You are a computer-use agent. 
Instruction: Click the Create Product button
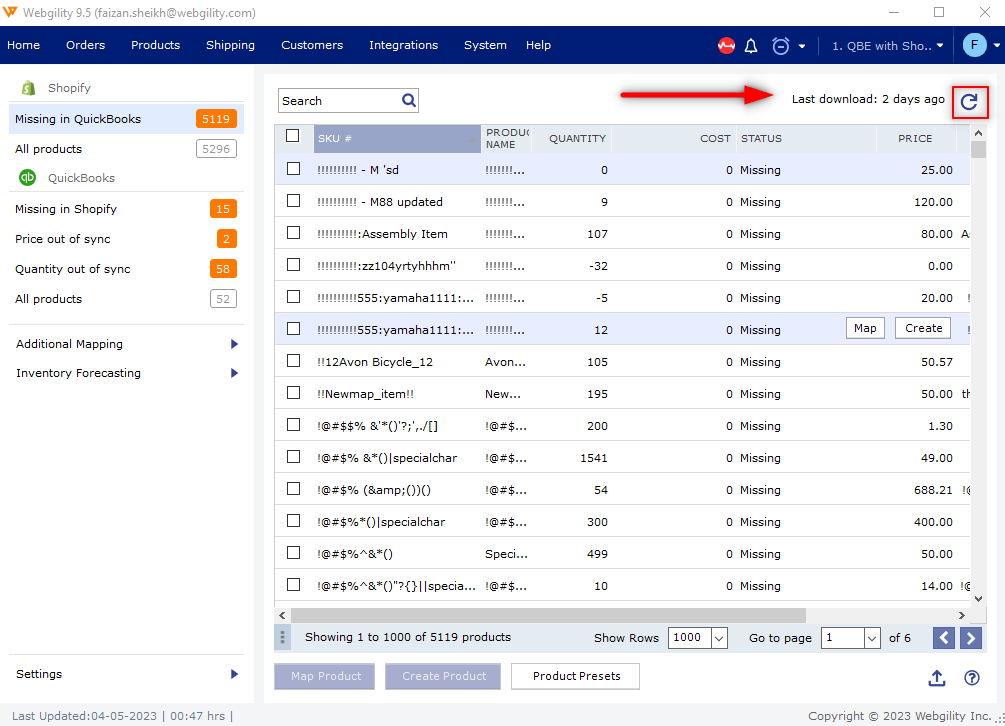click(x=443, y=677)
